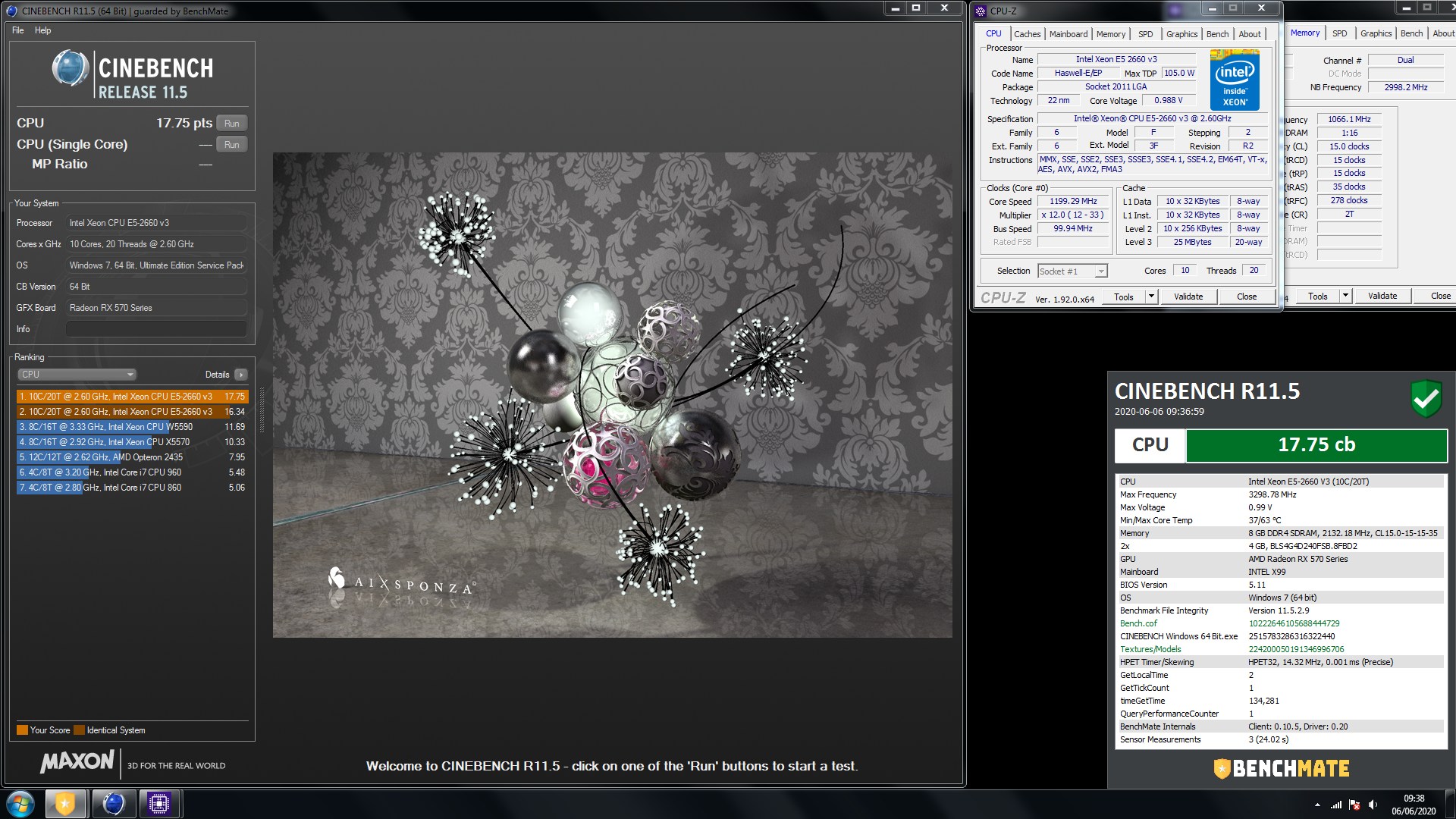Switch to the Mainboard tab in CPU-Z
The image size is (1456, 819).
pyautogui.click(x=1068, y=34)
